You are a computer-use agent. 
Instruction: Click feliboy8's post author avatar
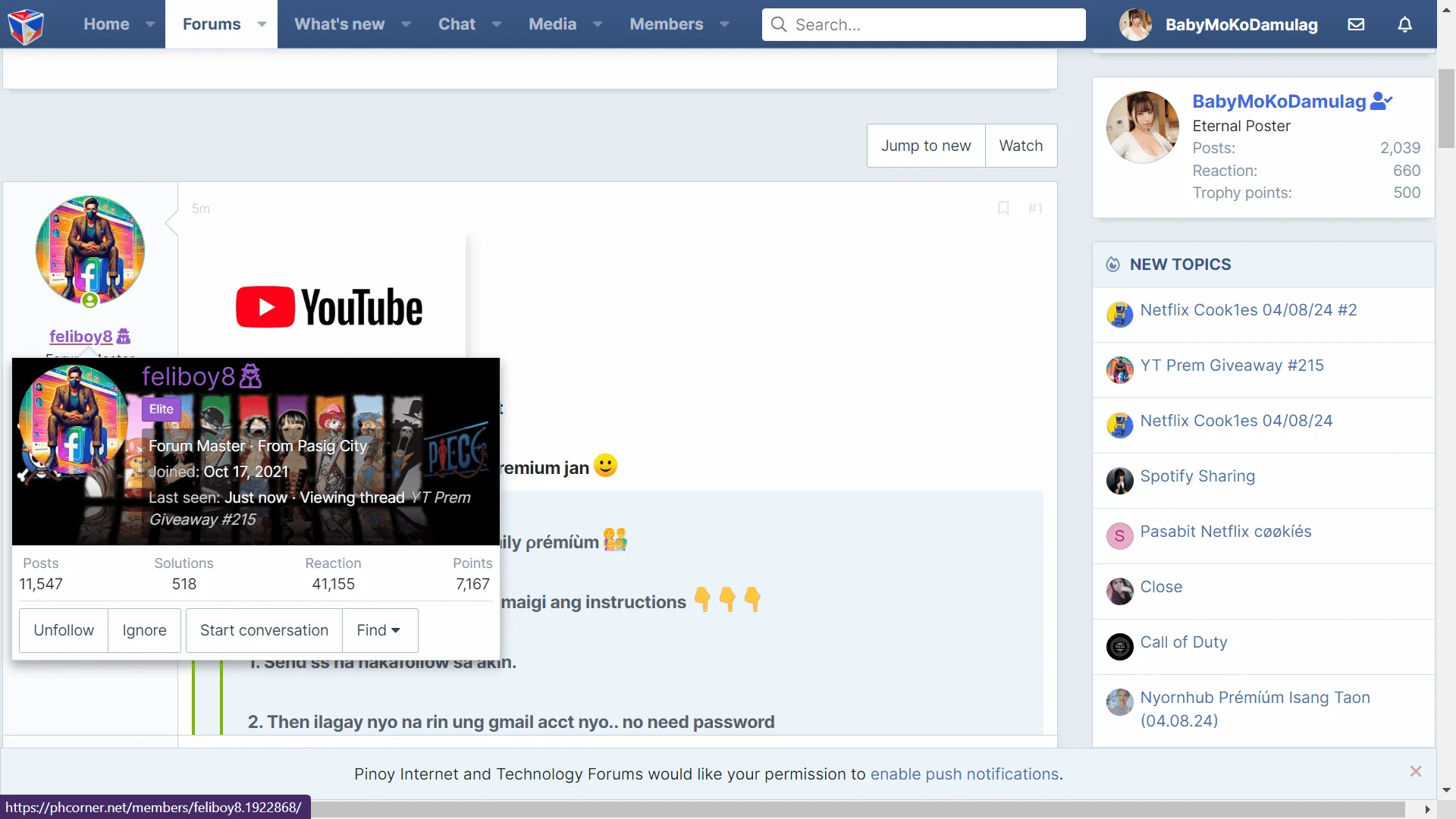[x=90, y=250]
